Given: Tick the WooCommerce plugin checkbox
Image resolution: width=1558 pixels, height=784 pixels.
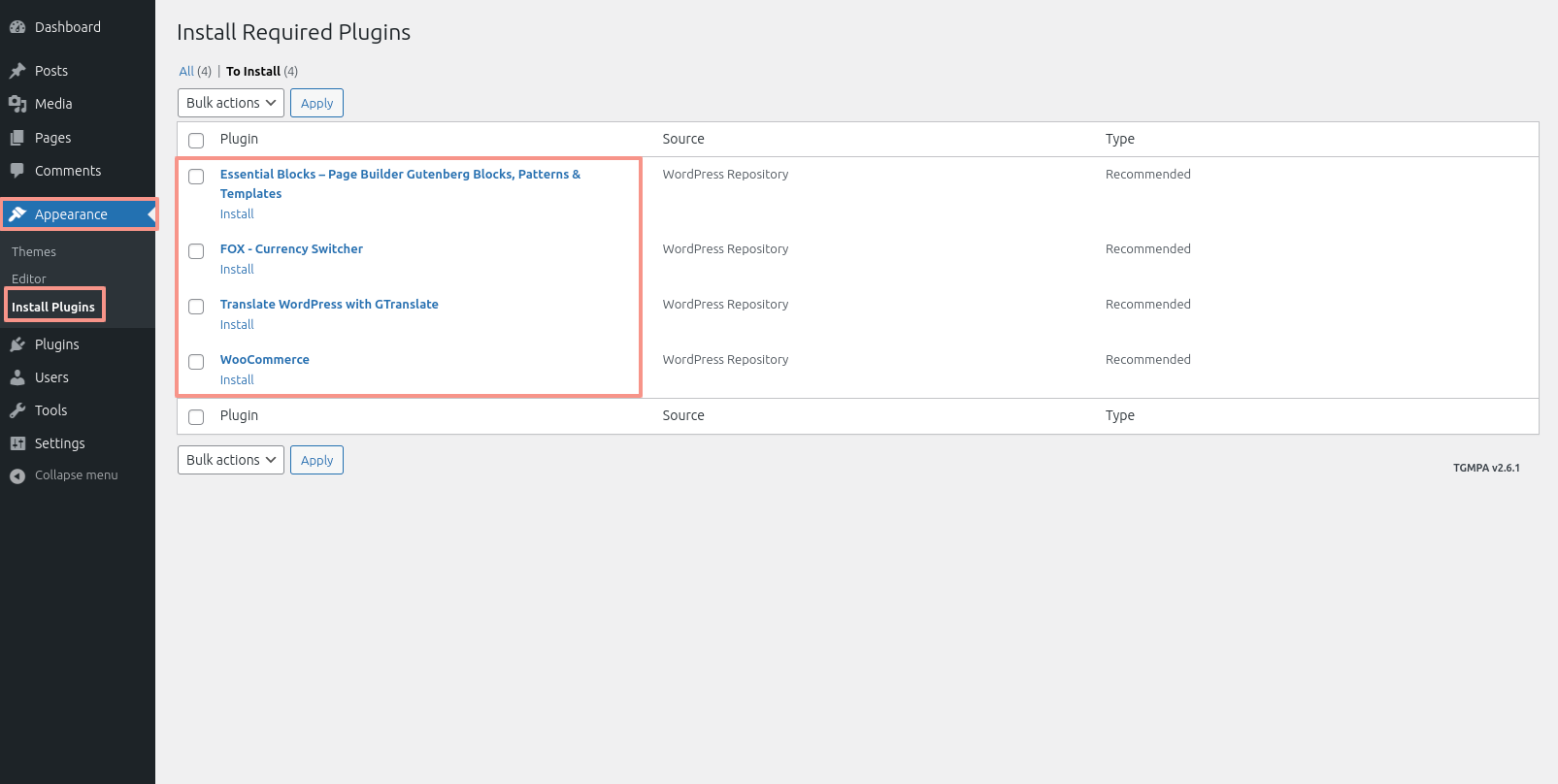Looking at the screenshot, I should point(196,361).
